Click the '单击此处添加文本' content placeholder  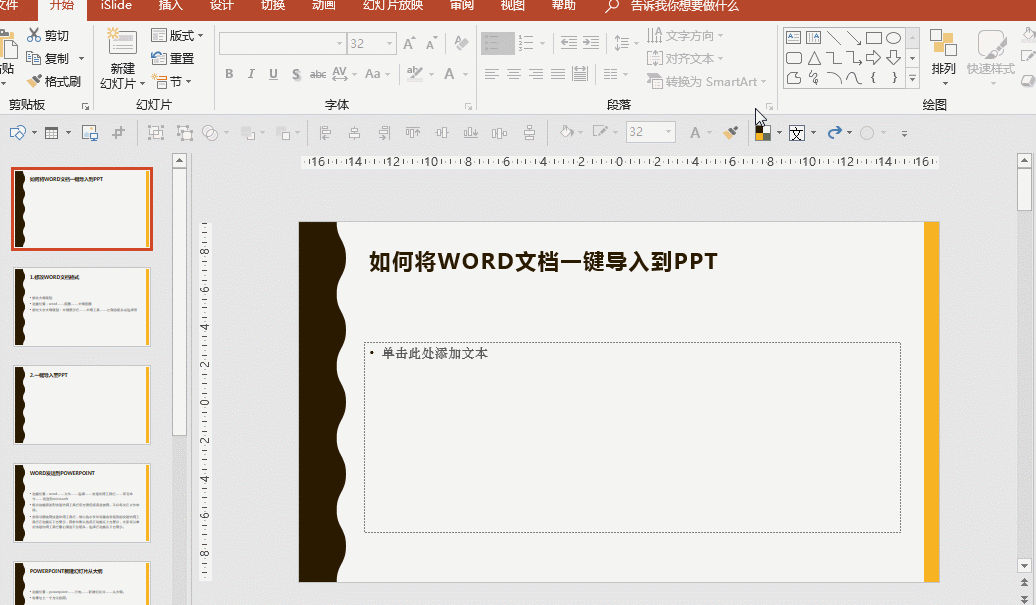[x=632, y=437]
